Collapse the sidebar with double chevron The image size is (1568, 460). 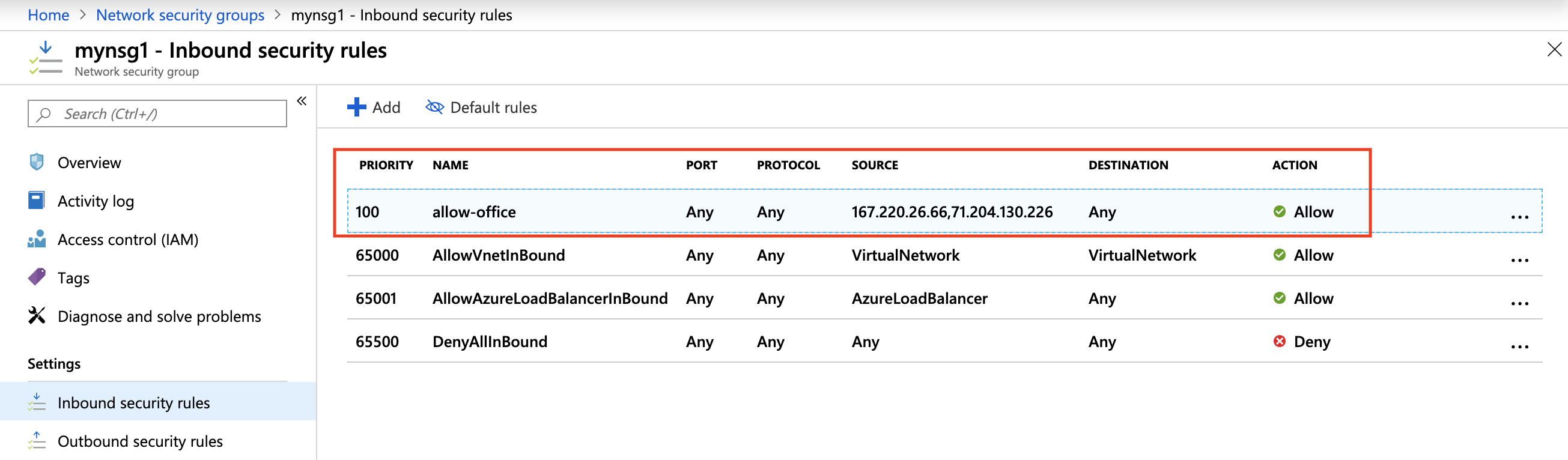click(302, 101)
